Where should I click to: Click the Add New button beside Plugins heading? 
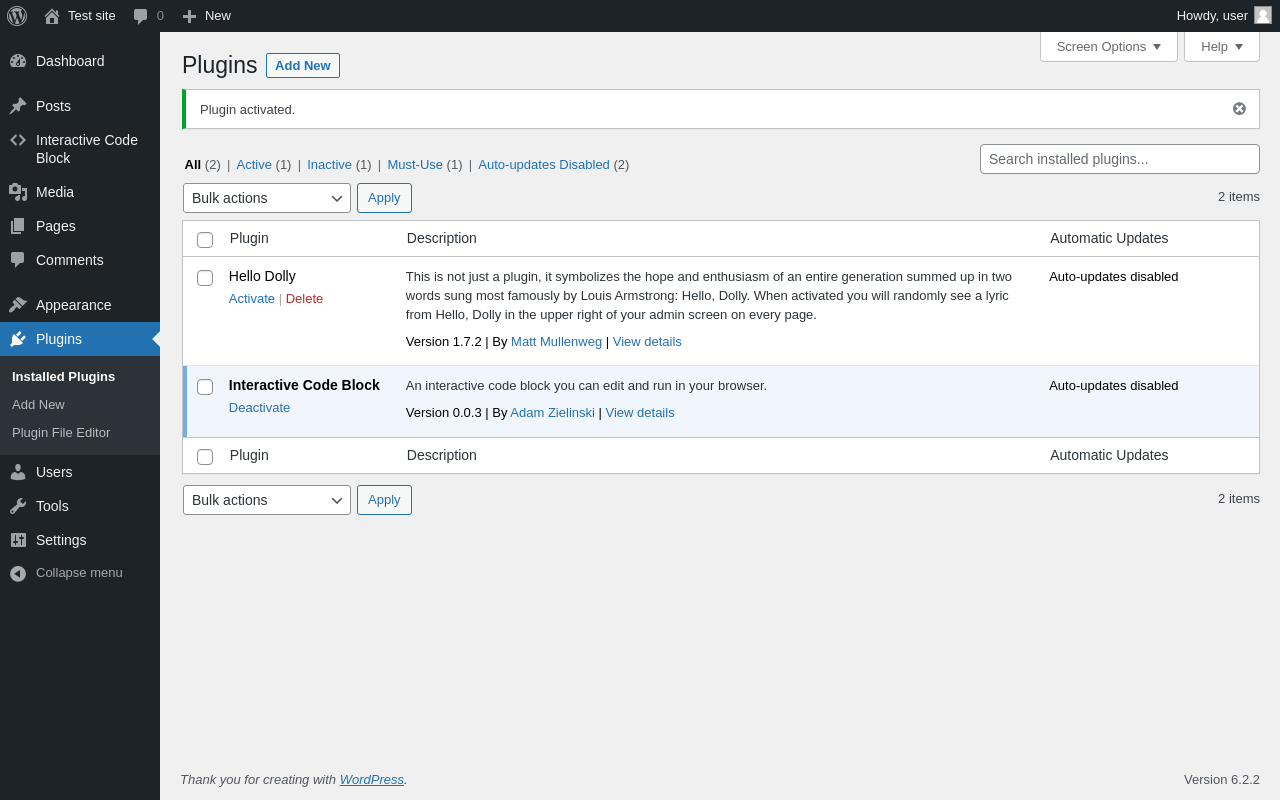pos(303,66)
